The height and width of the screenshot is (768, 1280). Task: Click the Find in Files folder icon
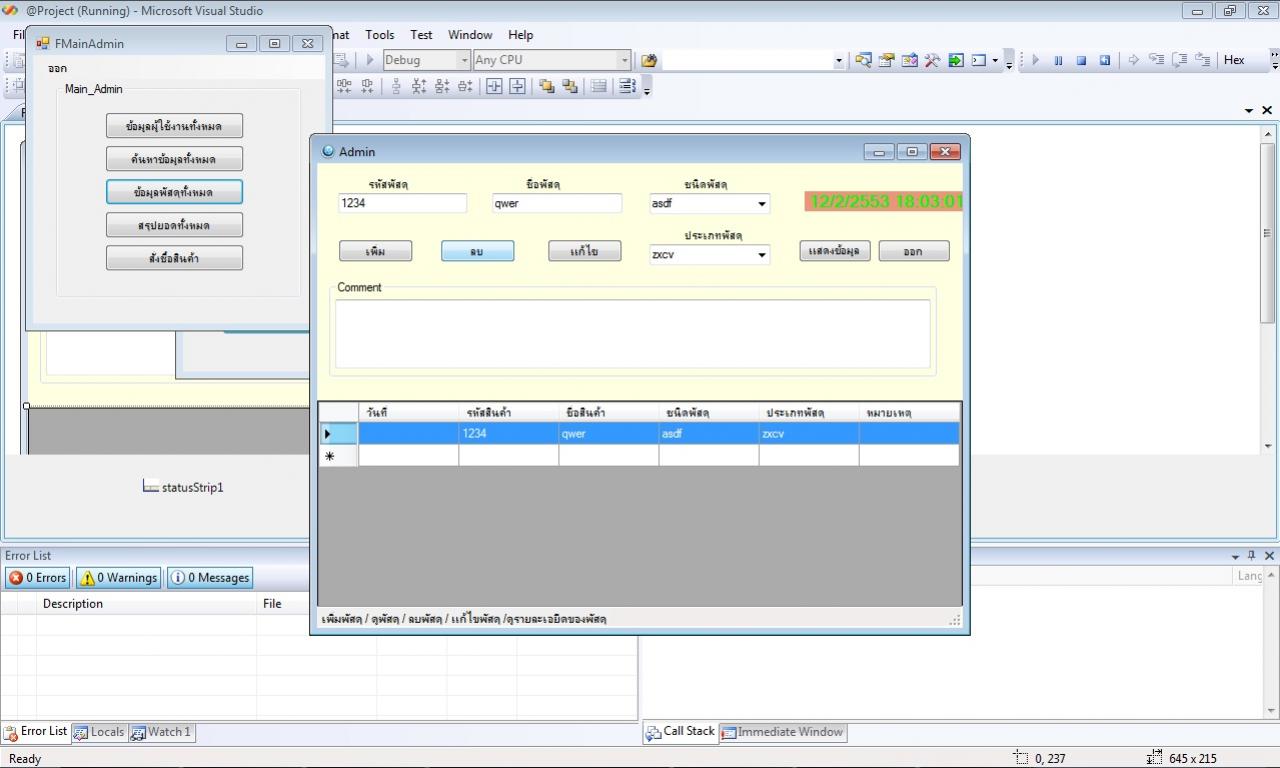click(x=649, y=60)
